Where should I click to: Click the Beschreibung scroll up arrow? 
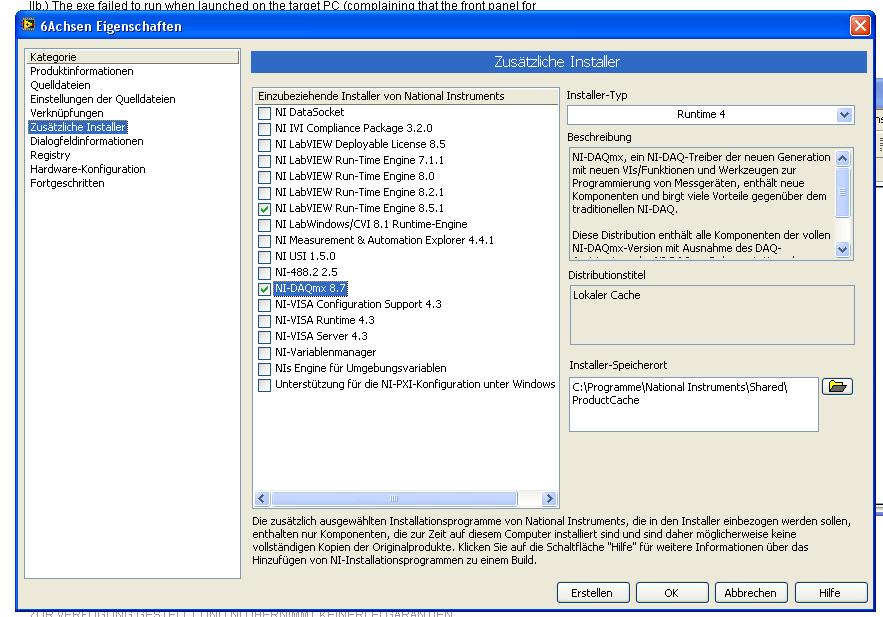(x=842, y=158)
